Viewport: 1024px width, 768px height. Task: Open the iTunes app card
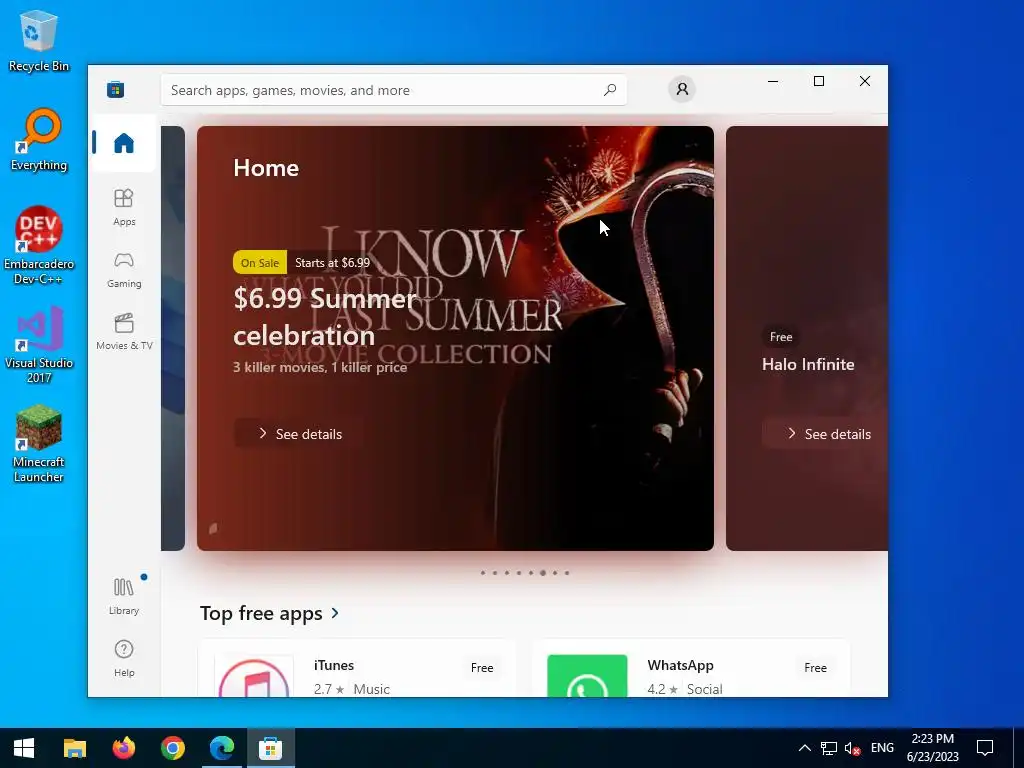[357, 669]
